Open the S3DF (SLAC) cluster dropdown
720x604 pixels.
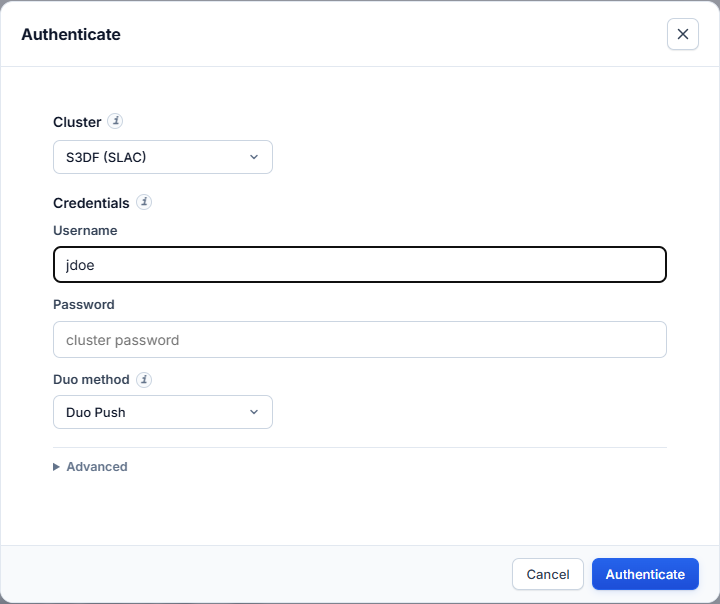[x=163, y=157]
